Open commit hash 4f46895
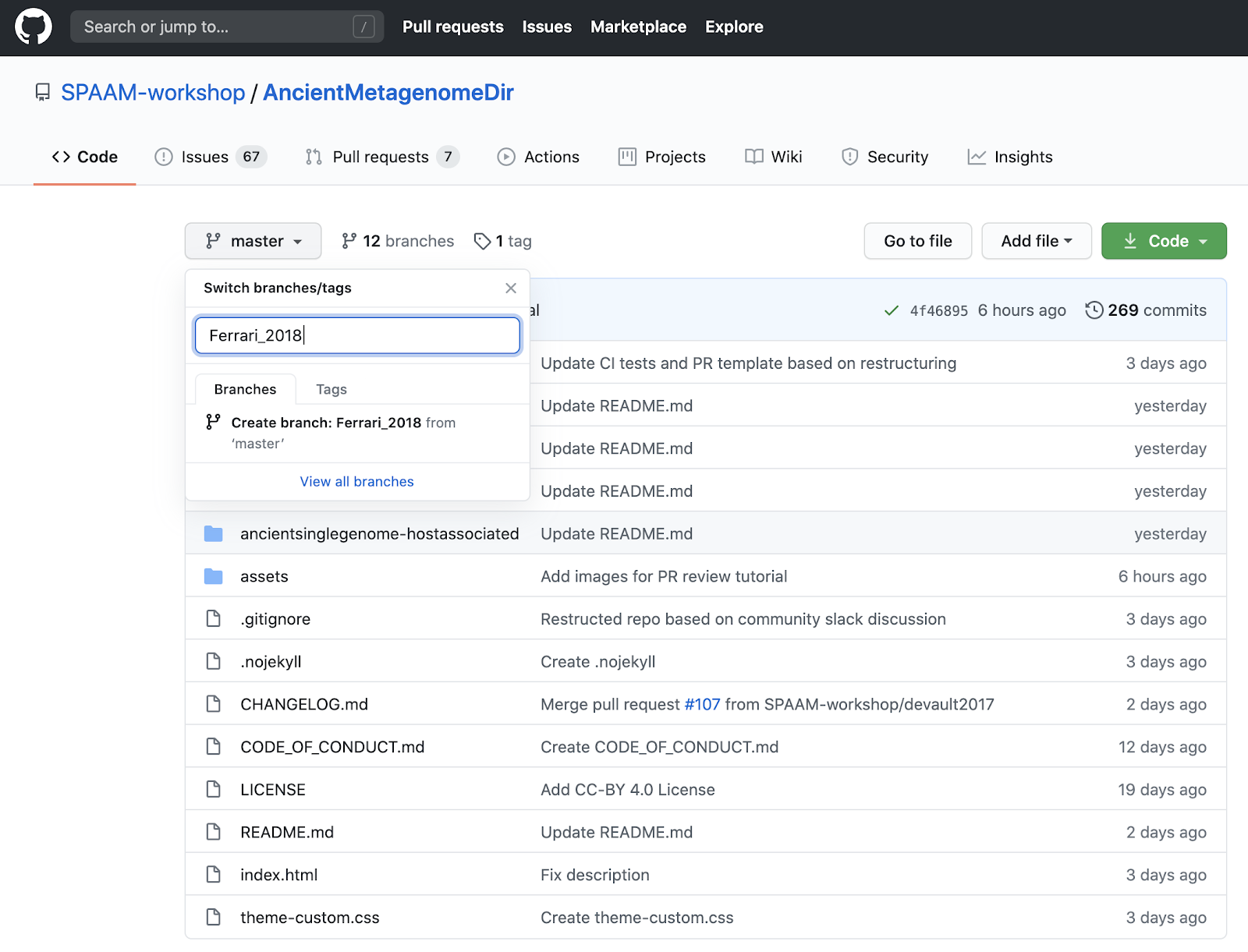 pyautogui.click(x=938, y=311)
